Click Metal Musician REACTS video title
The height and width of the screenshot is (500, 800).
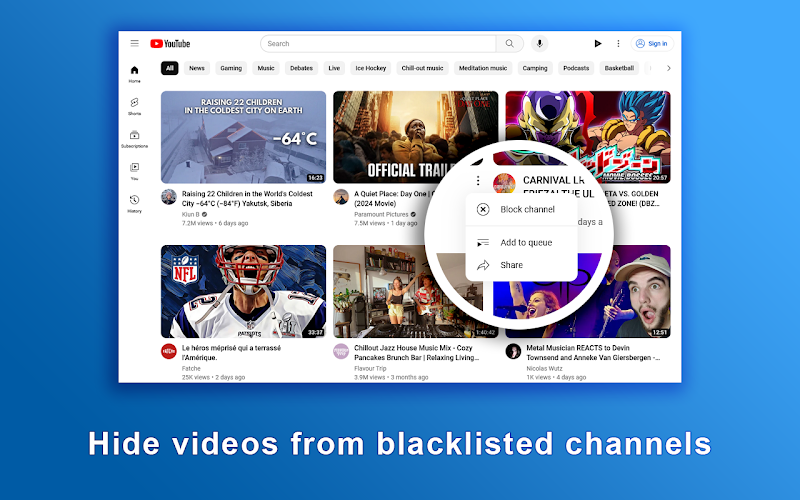(593, 353)
